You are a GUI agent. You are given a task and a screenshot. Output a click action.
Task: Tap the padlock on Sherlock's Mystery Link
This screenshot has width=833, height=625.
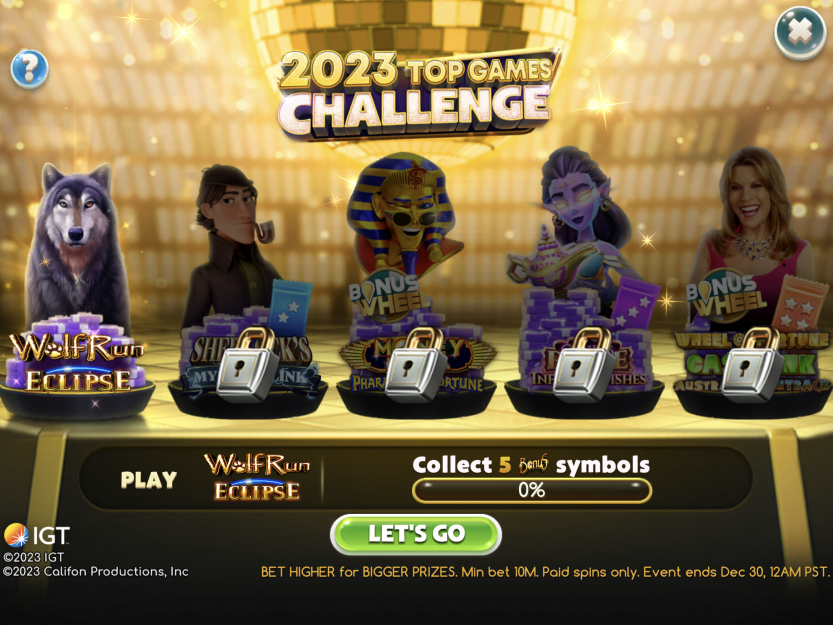coord(248,364)
